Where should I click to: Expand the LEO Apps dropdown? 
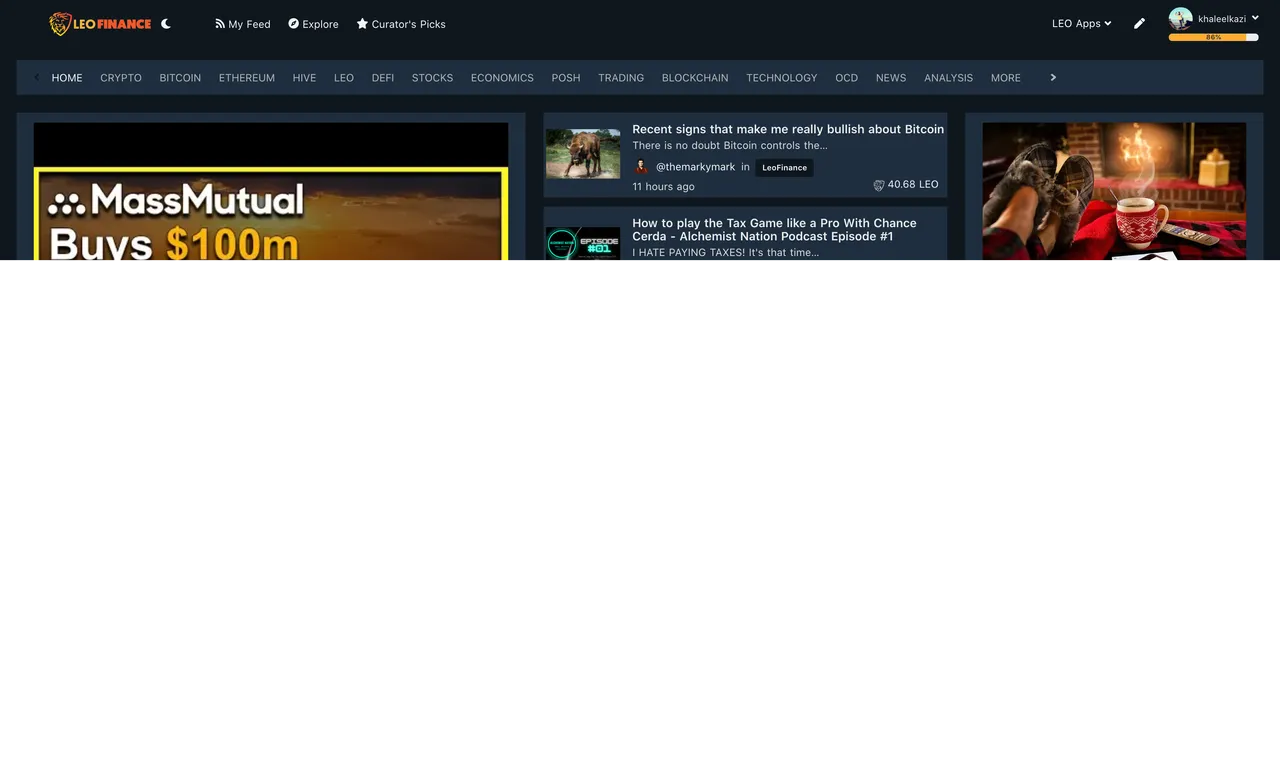1082,24
